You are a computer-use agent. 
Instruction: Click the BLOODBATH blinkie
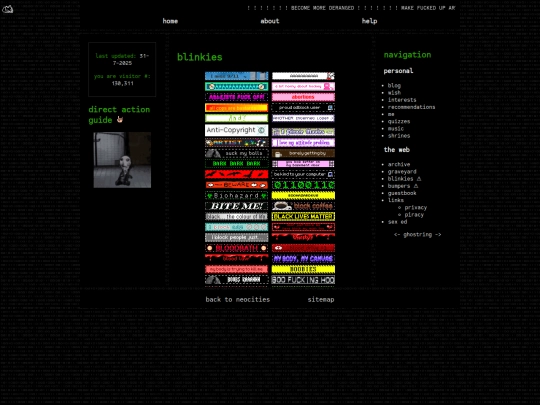coord(236,248)
